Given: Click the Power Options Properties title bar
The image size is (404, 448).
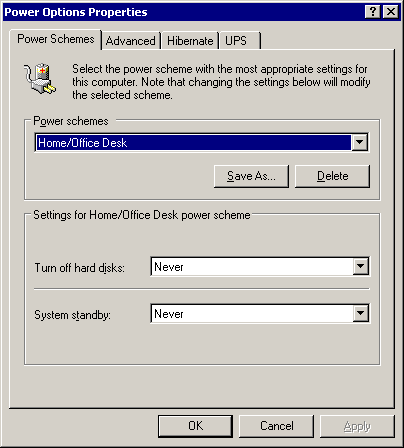Looking at the screenshot, I should click(x=183, y=12).
